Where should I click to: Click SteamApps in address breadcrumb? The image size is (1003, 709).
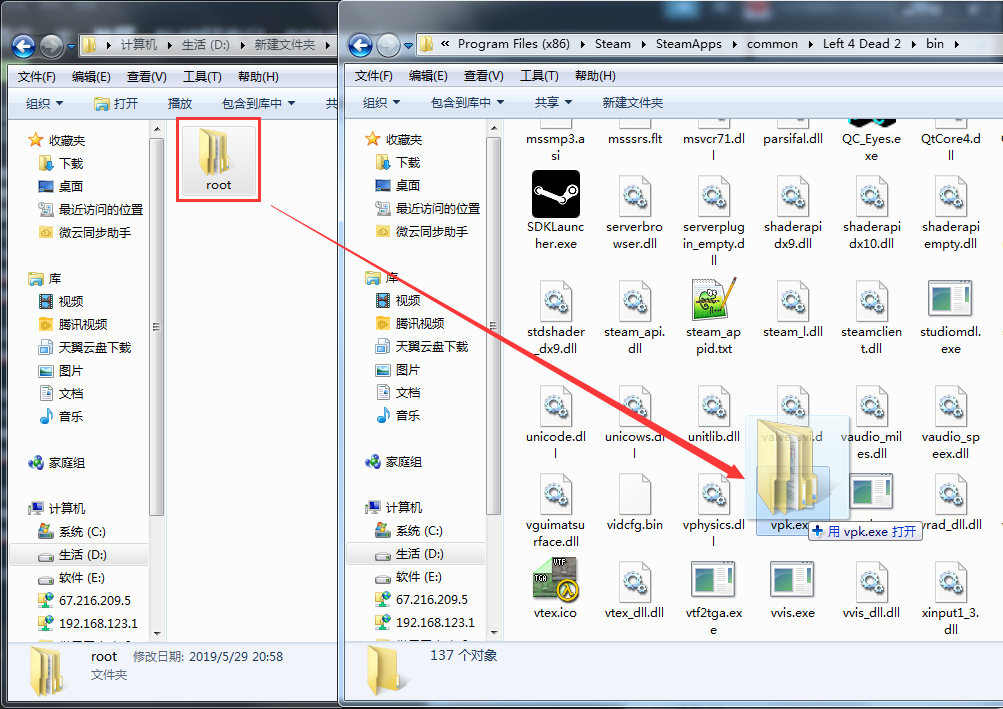point(688,44)
